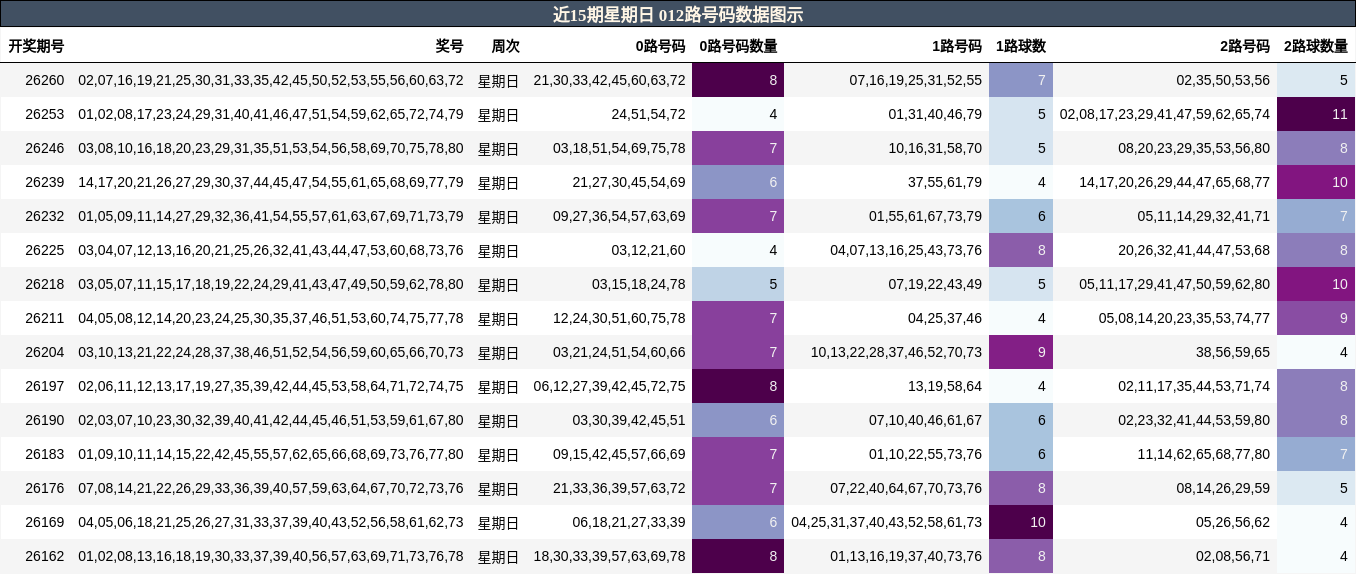Click the 1路球数 count 8 in row 26225

1021,250
